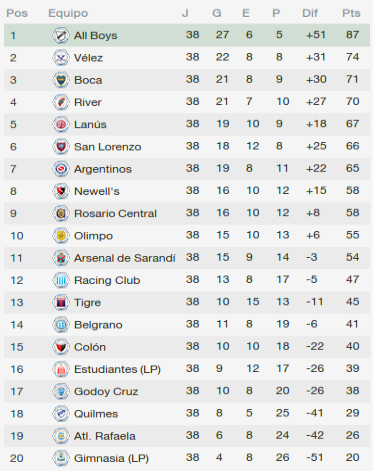
Task: Click the All Boys club crest
Action: tap(61, 35)
